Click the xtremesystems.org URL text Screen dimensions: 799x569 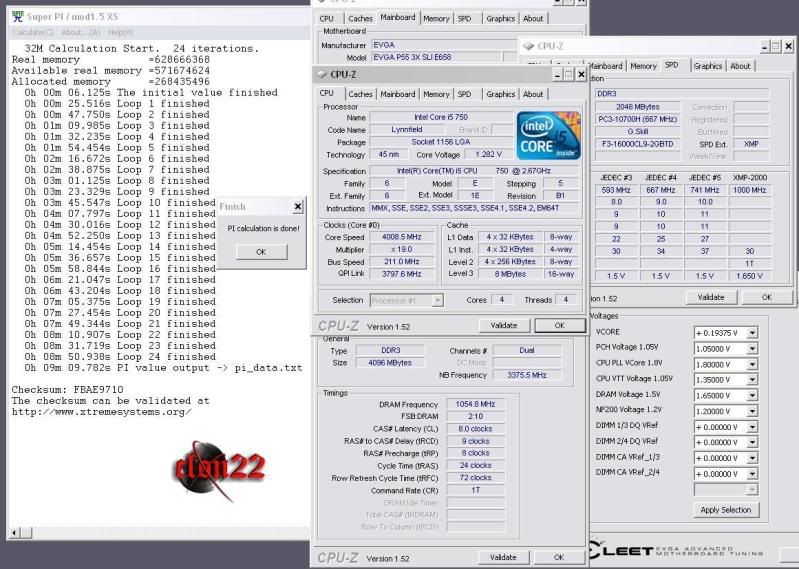(x=102, y=412)
